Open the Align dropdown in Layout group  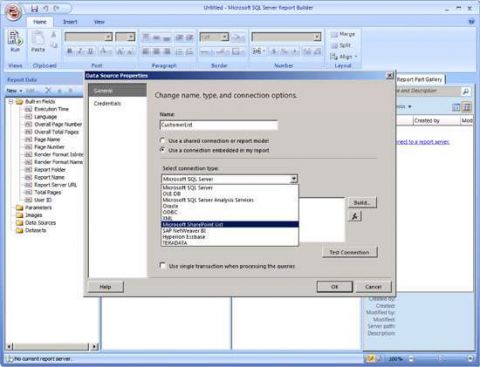pos(344,57)
